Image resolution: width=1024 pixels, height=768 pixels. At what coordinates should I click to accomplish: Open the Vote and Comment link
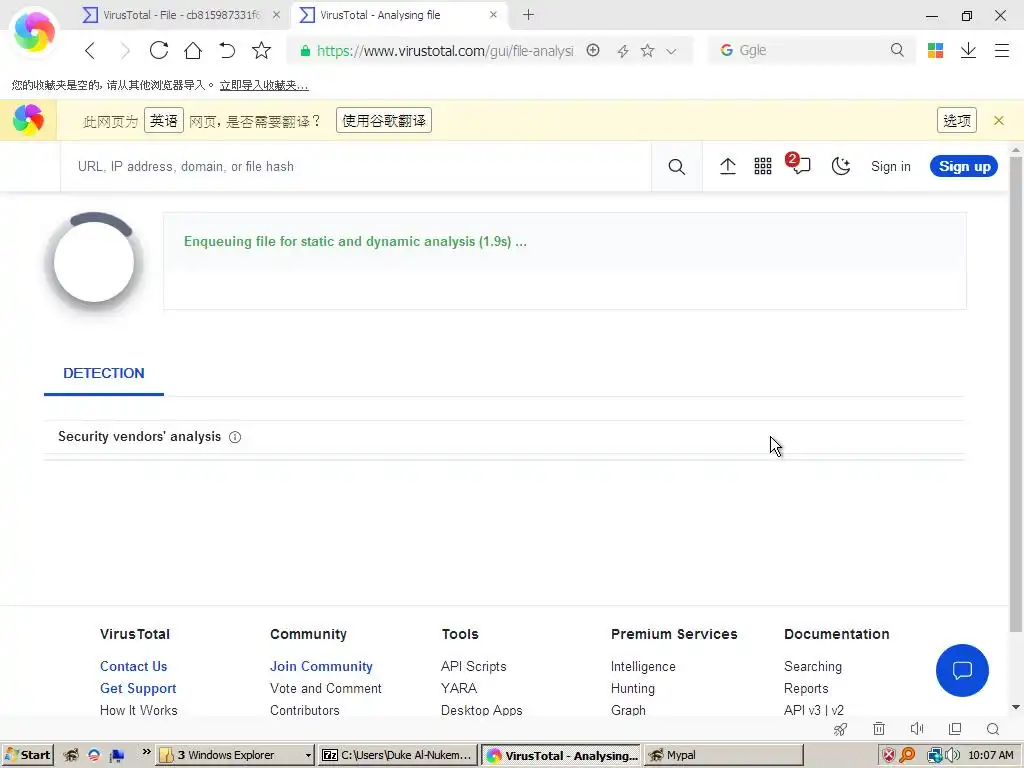(x=326, y=688)
